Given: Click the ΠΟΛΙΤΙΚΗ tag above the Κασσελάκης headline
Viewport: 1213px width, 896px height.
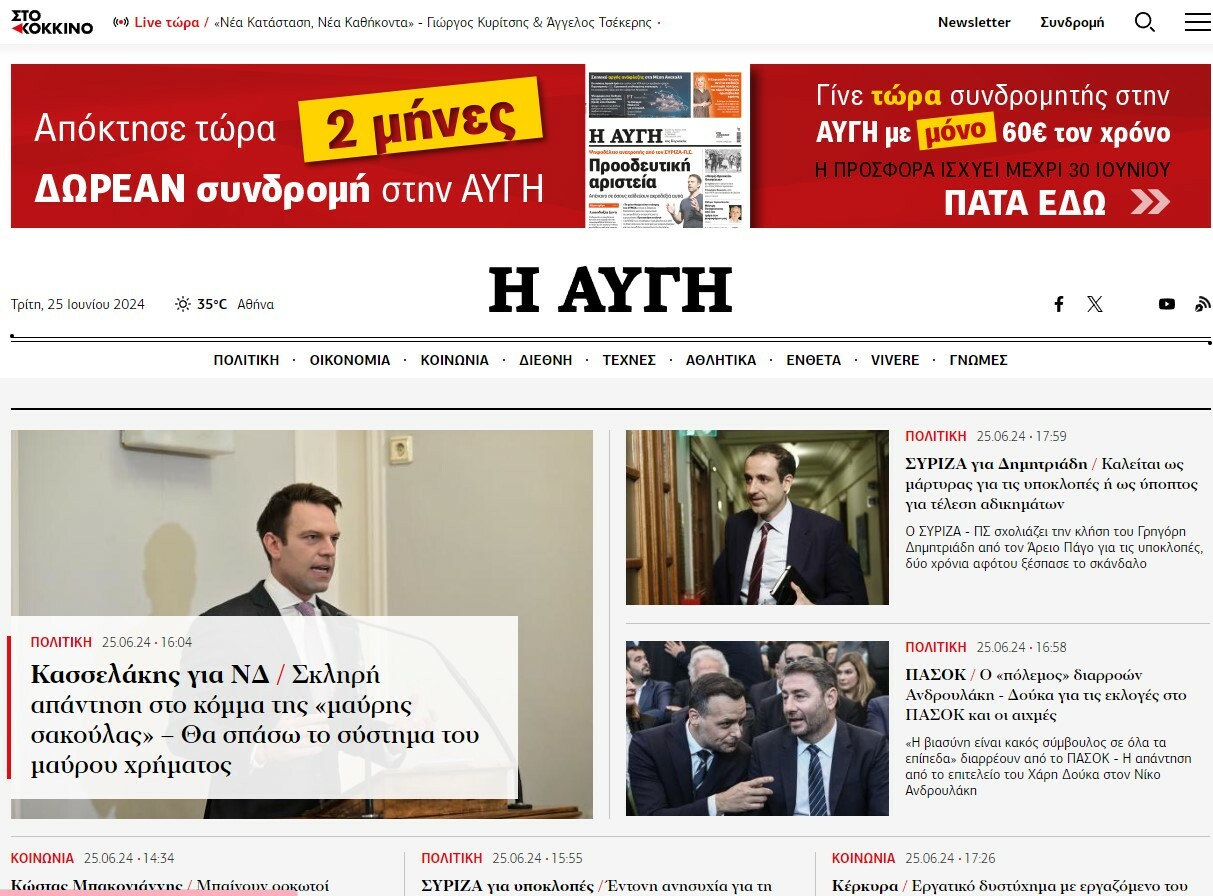Looking at the screenshot, I should tap(61, 642).
